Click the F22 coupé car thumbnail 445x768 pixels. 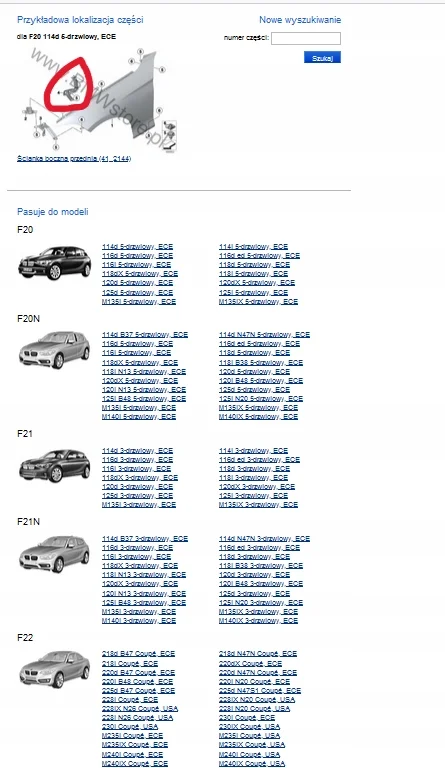pos(55,670)
